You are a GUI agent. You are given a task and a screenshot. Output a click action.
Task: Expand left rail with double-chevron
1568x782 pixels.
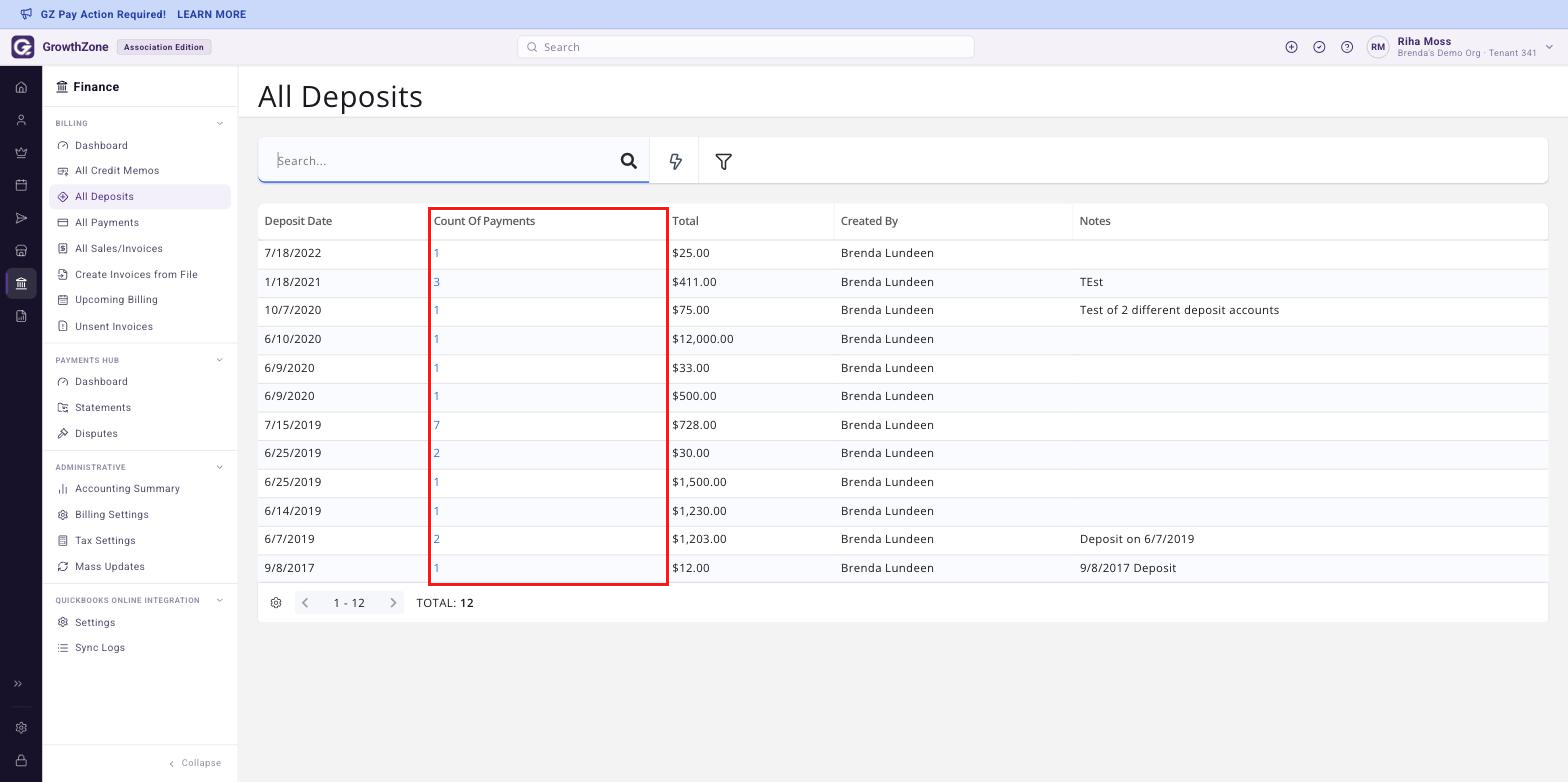18,684
